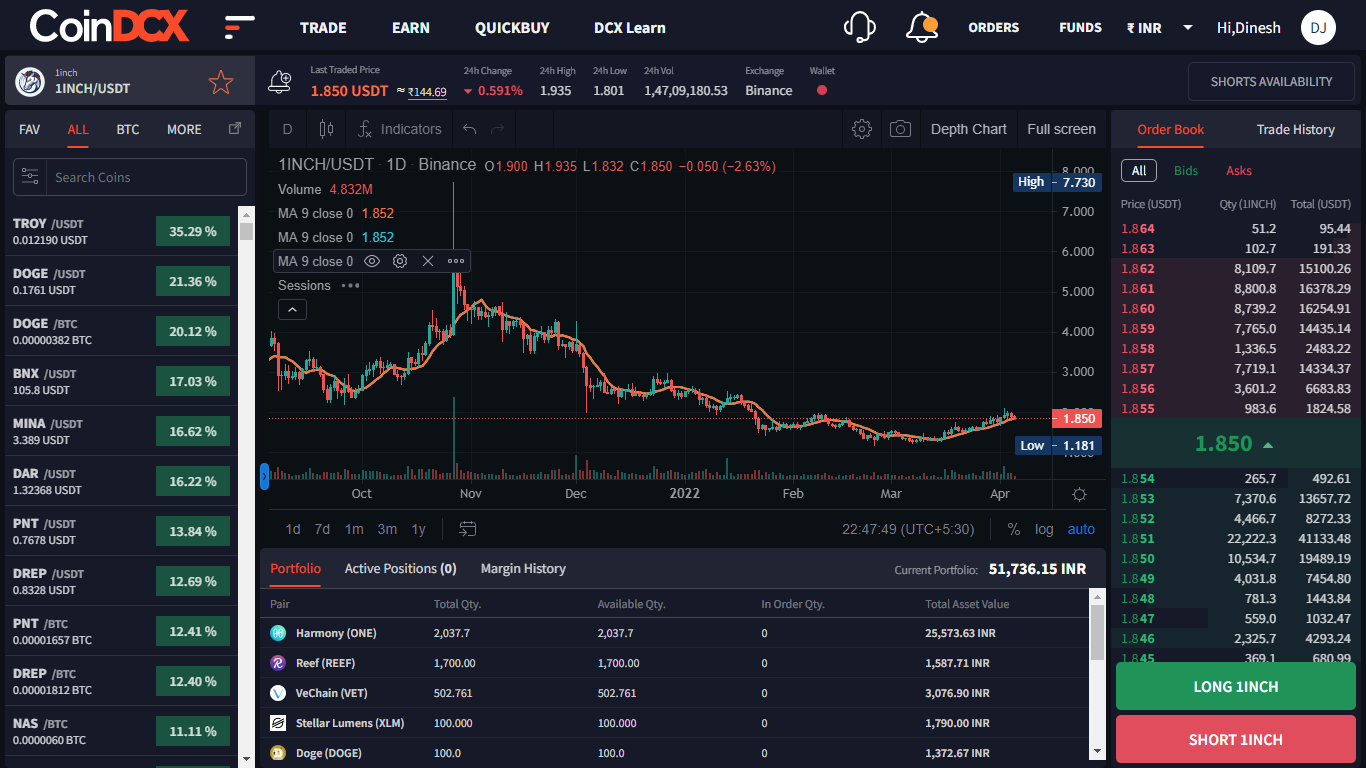Click the undo arrow in chart toolbar

470,129
